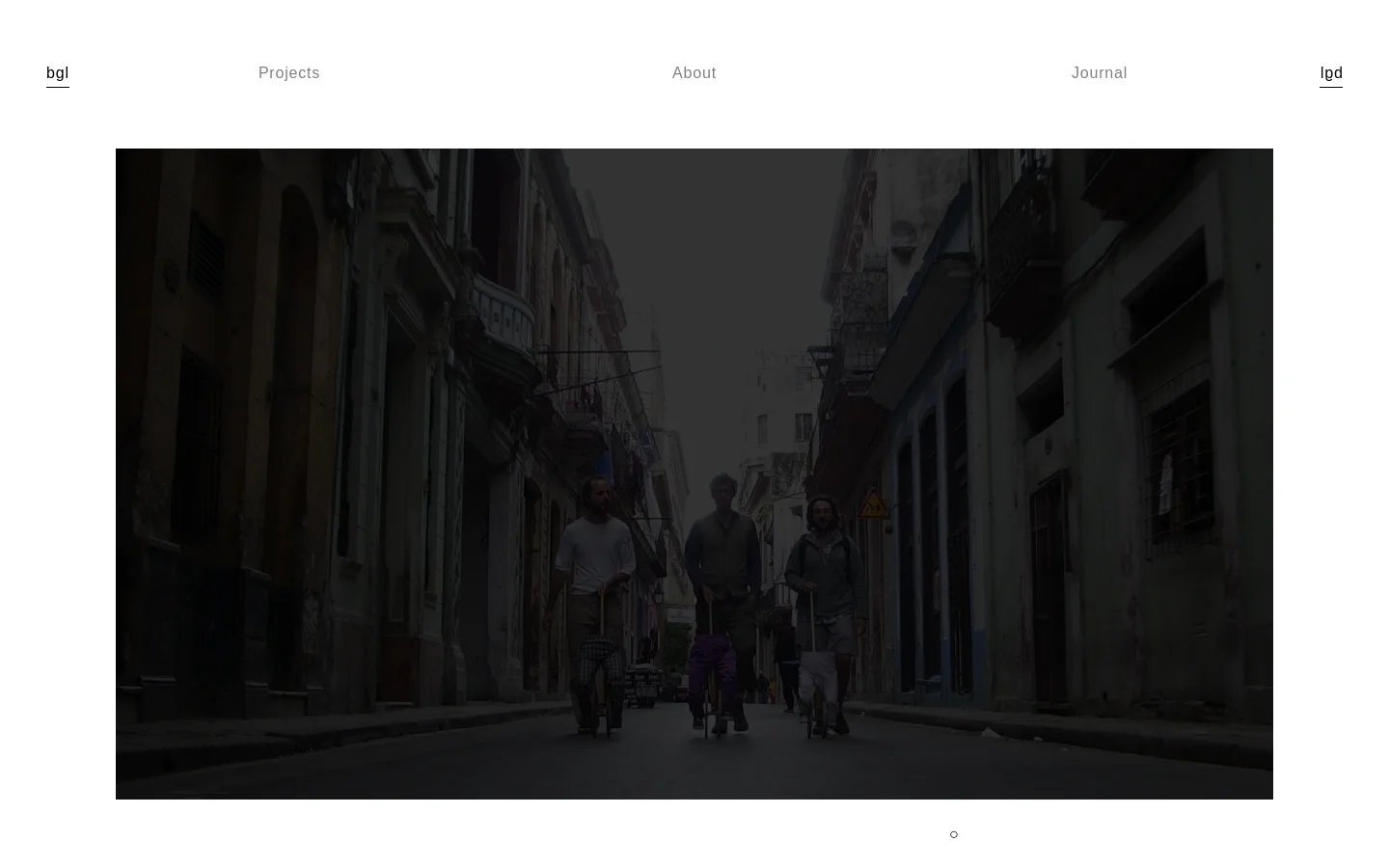Viewport: 1389px width, 868px height.
Task: Open the About page
Action: tap(694, 73)
